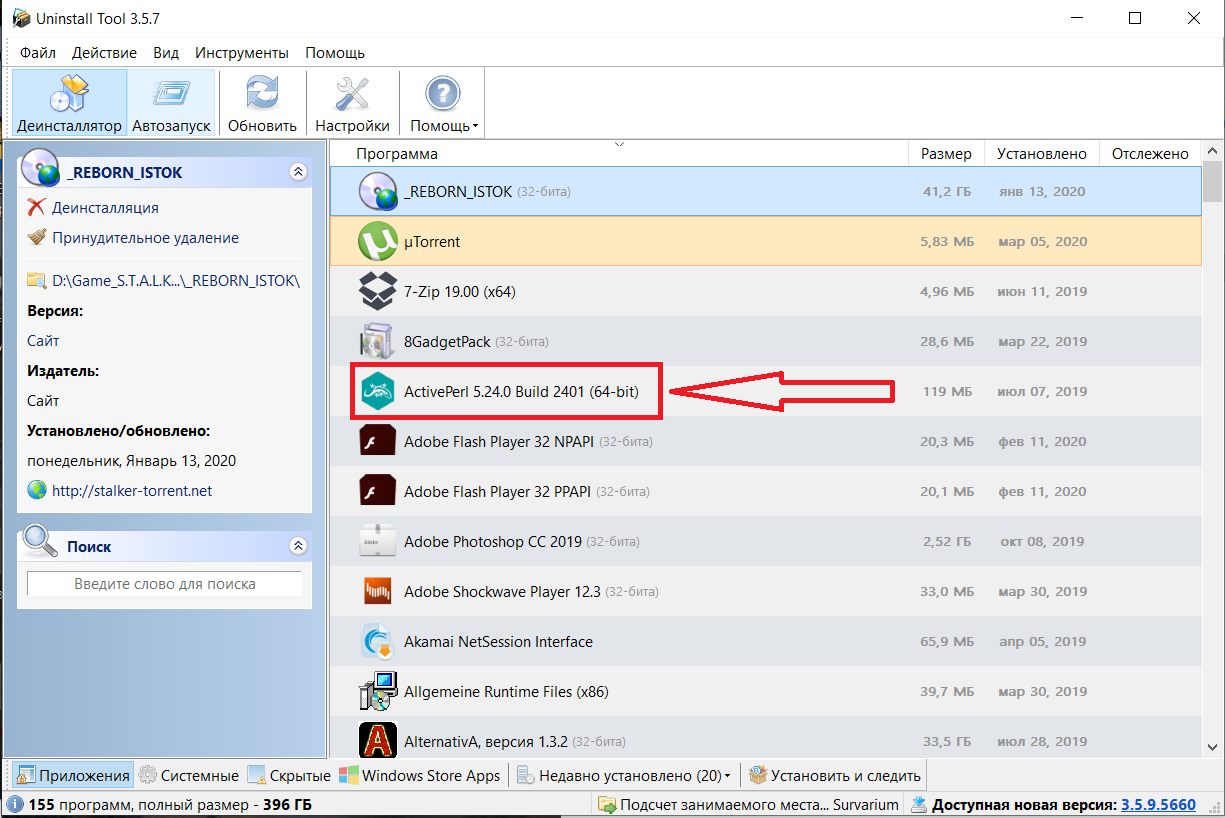Open the Помощь toolbar dropdown

click(444, 103)
